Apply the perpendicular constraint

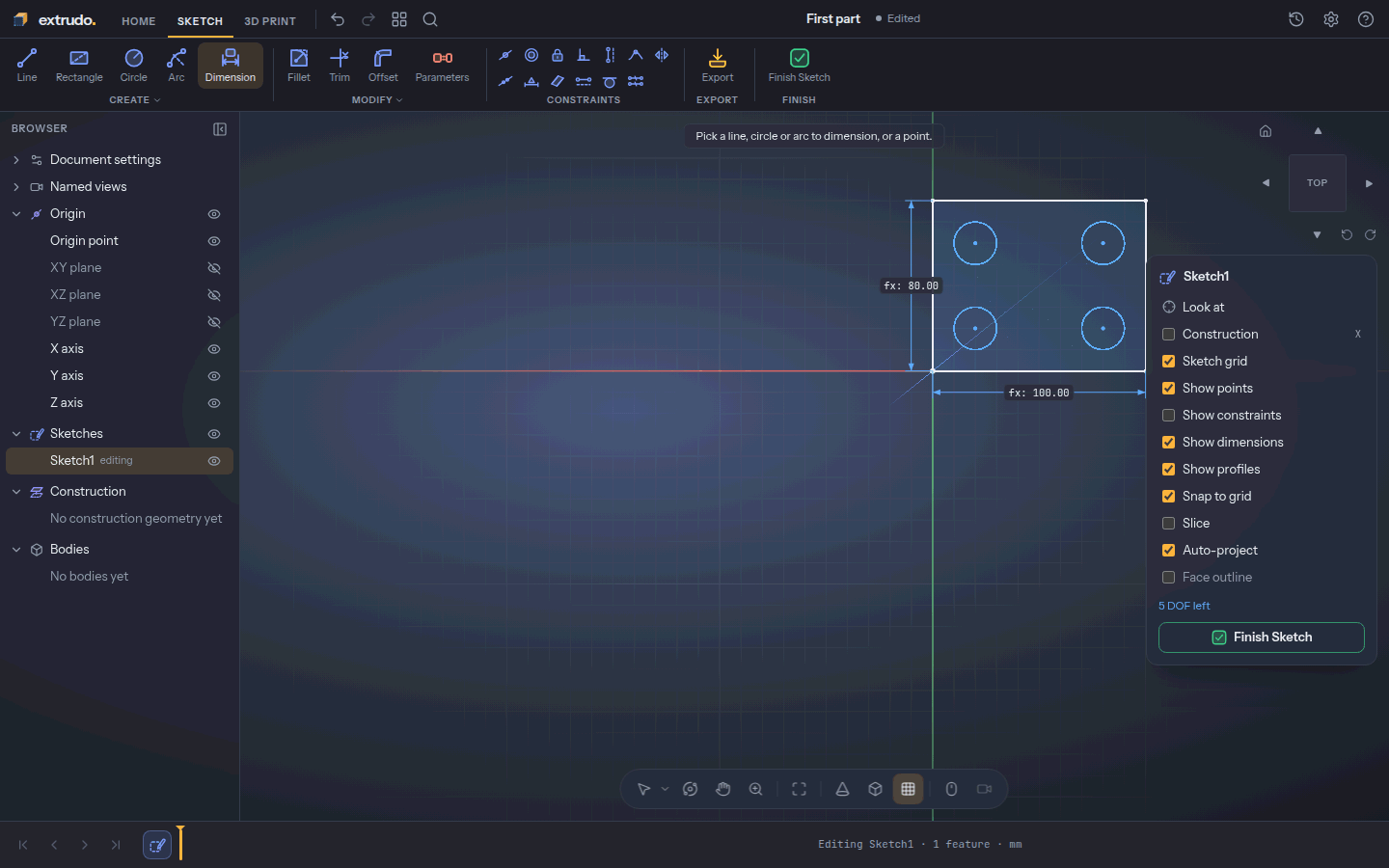coord(584,55)
